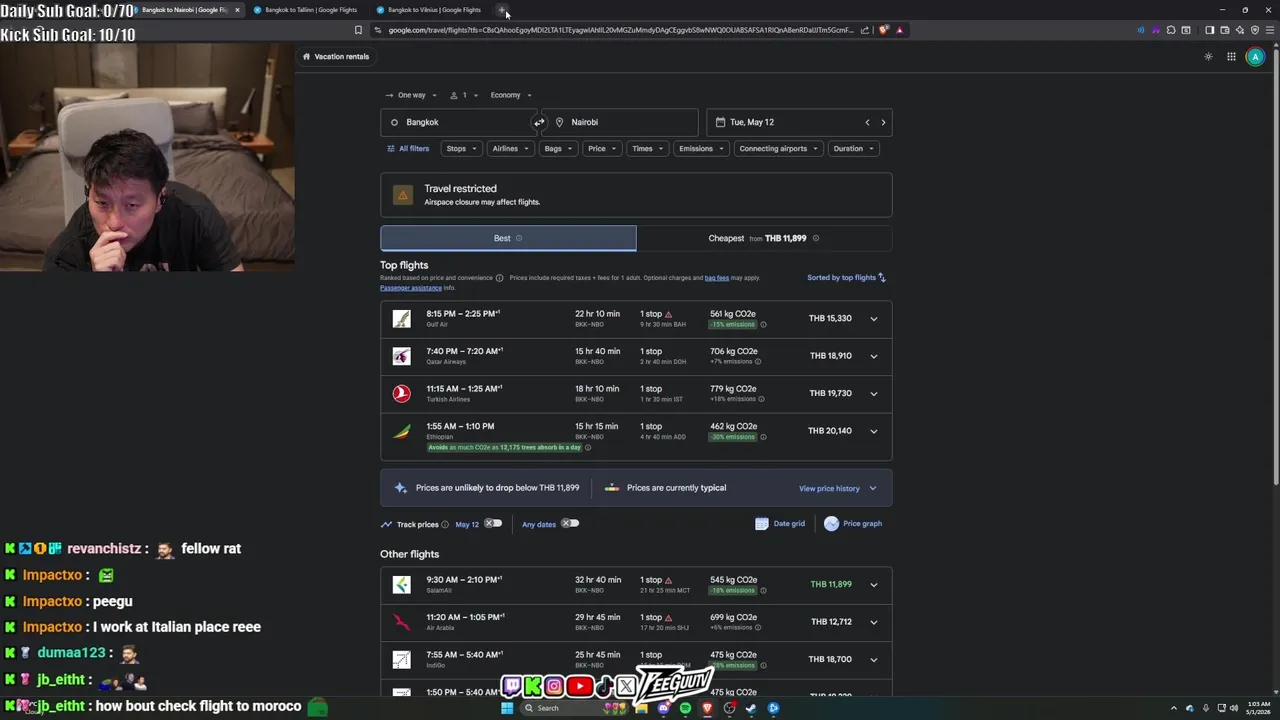The height and width of the screenshot is (720, 1280).
Task: Open Brave sidebar panel icon
Action: click(x=1209, y=30)
